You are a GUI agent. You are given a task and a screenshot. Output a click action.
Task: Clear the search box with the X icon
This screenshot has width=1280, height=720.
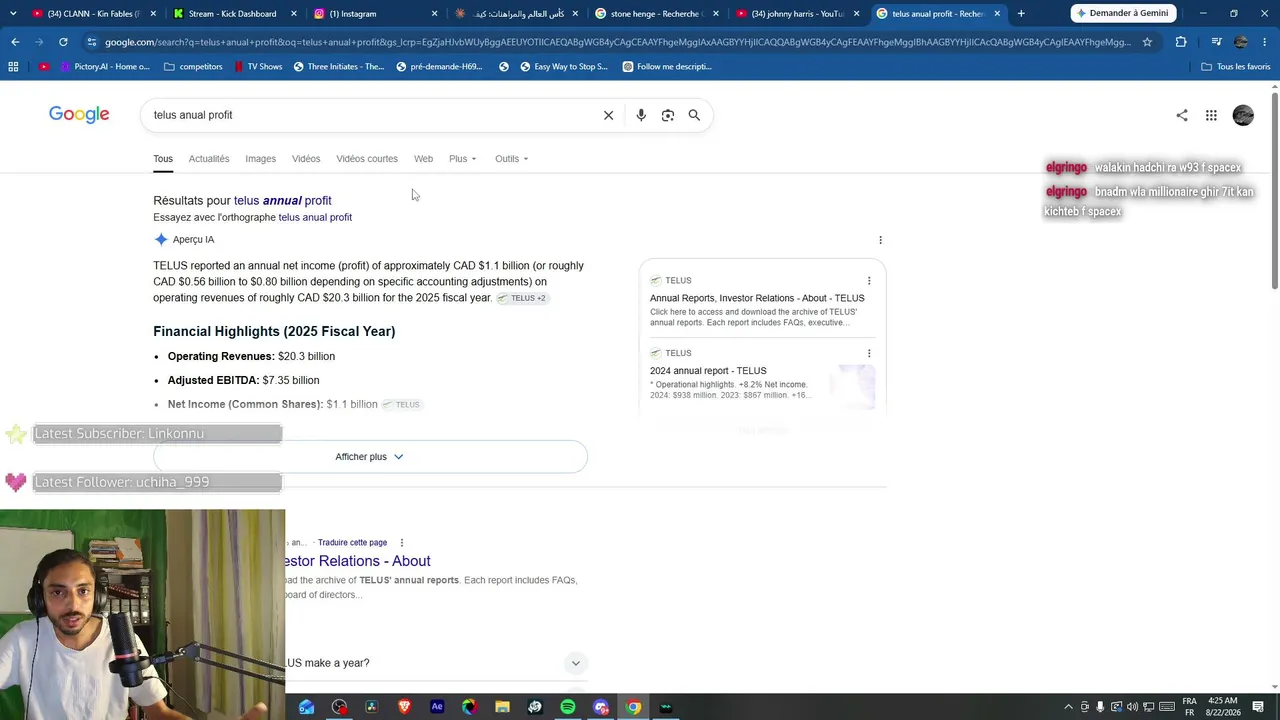608,115
